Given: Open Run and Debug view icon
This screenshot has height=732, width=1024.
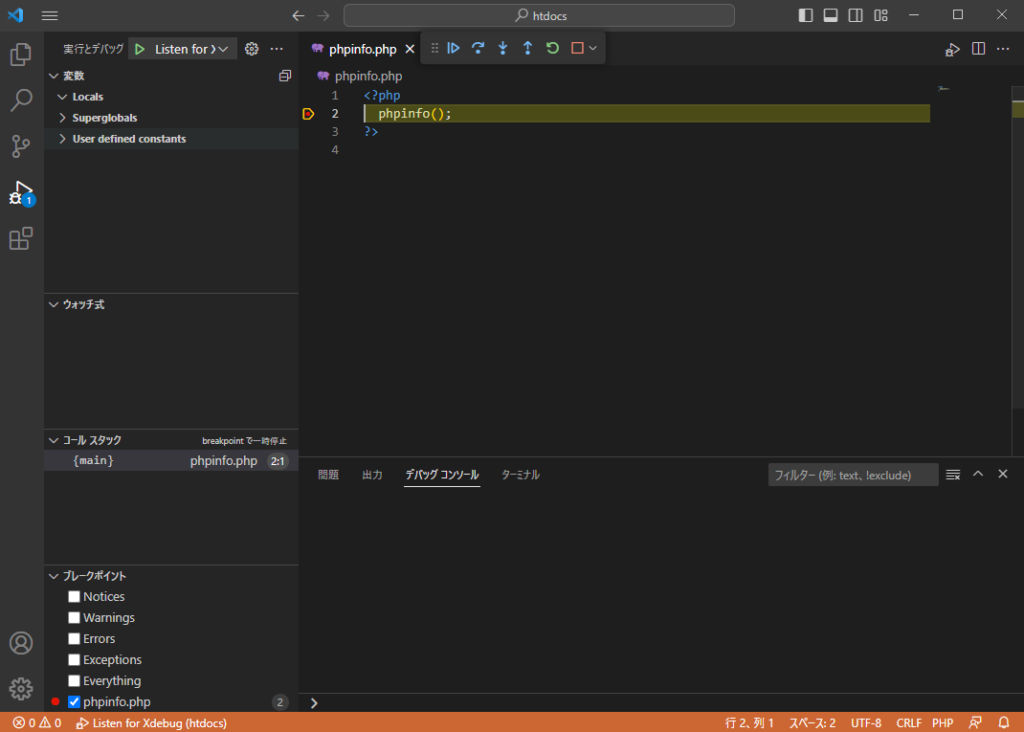Looking at the screenshot, I should [21, 193].
